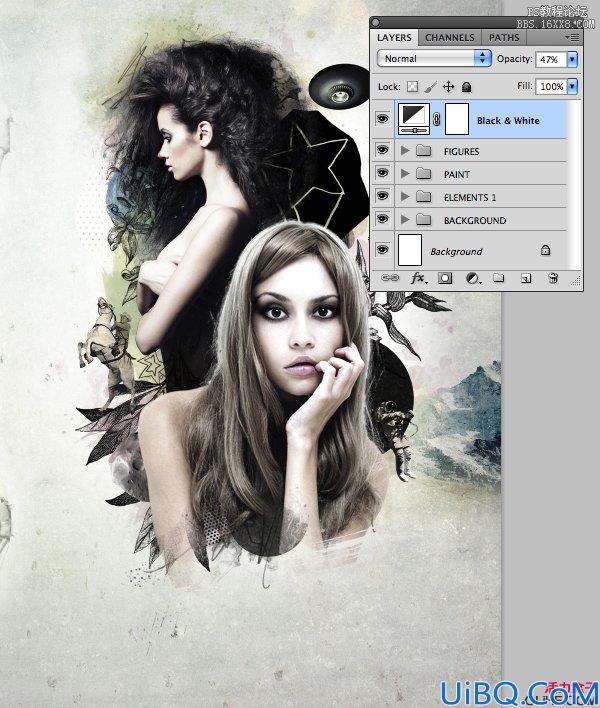
Task: Select the Black & White layer mask thumbnail
Action: [457, 119]
